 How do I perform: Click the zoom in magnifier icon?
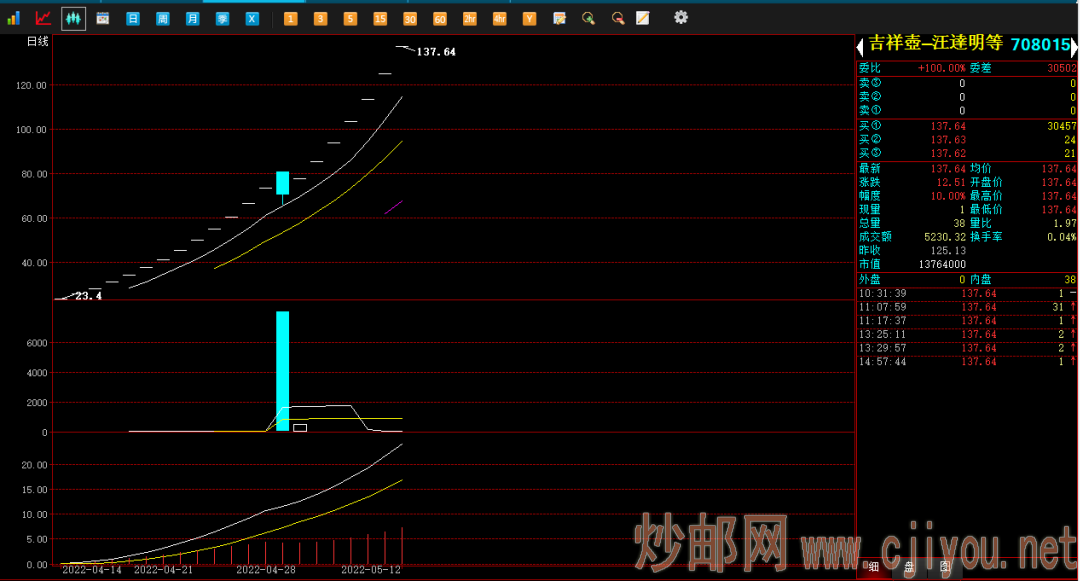589,18
